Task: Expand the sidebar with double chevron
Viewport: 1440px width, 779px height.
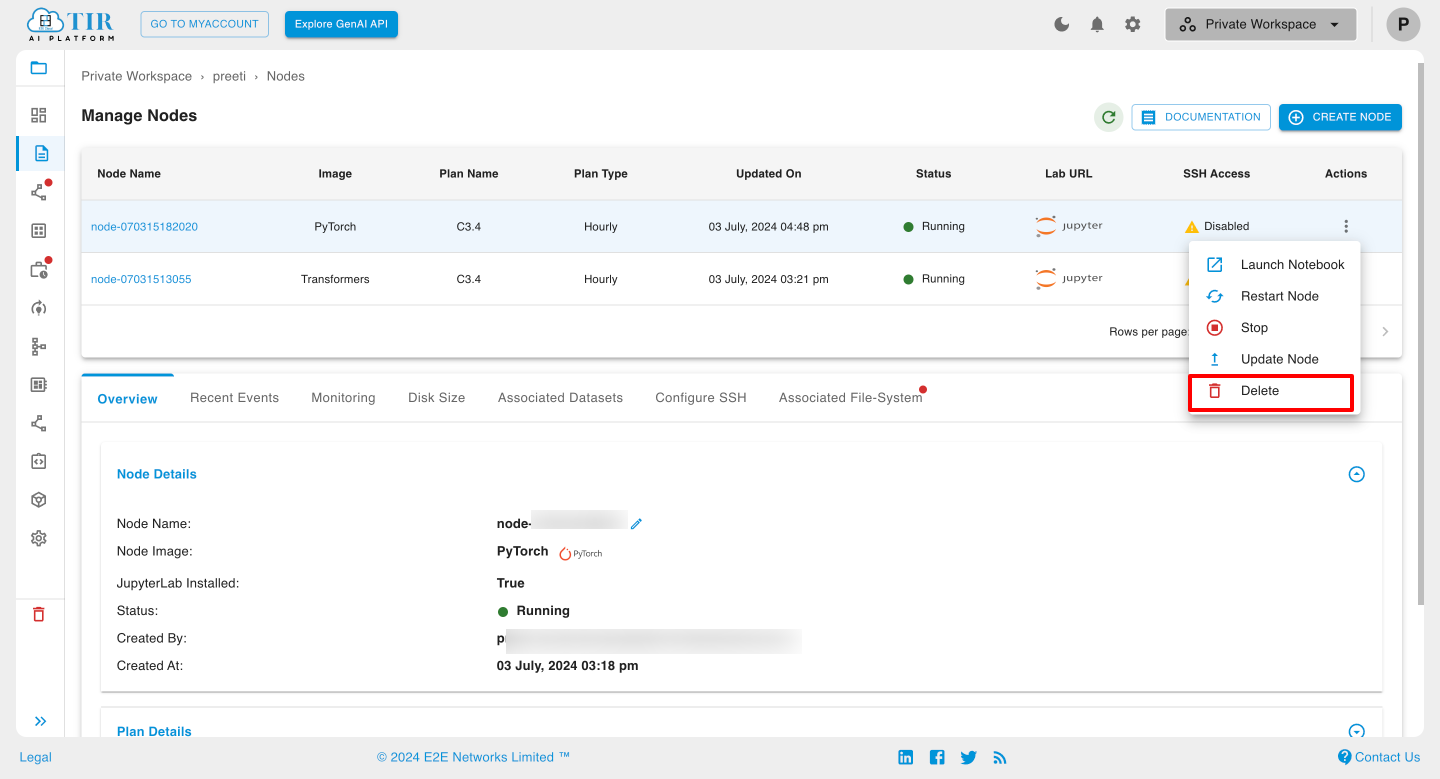Action: [40, 721]
